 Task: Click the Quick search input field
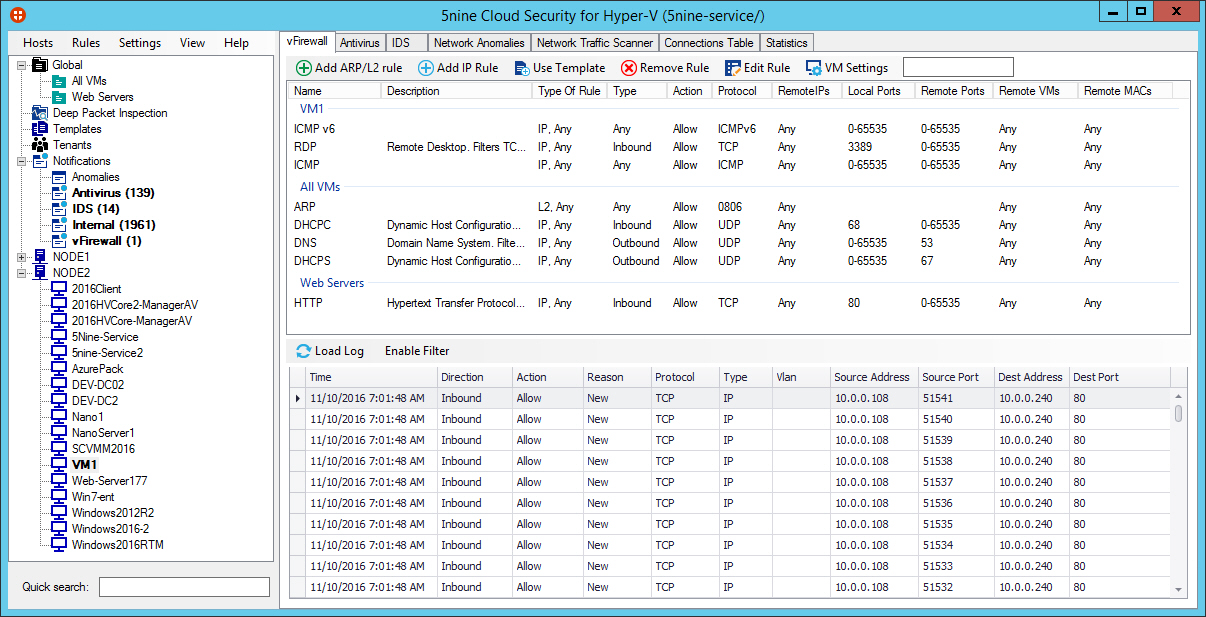click(x=184, y=587)
